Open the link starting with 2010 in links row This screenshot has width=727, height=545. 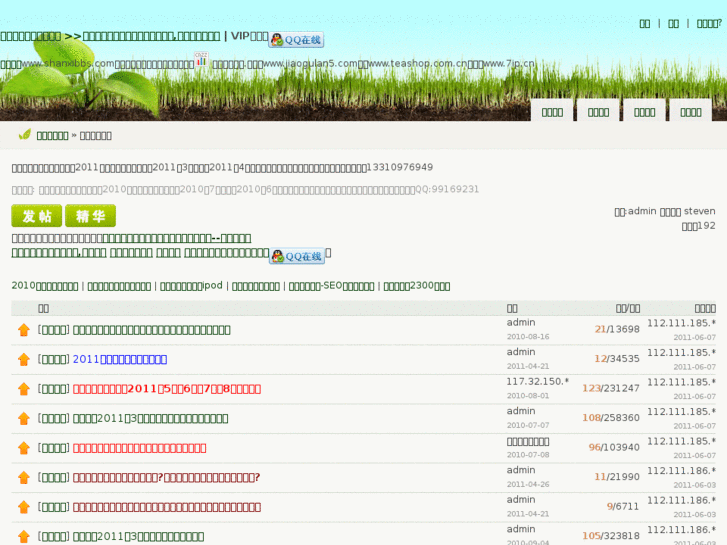click(x=45, y=286)
